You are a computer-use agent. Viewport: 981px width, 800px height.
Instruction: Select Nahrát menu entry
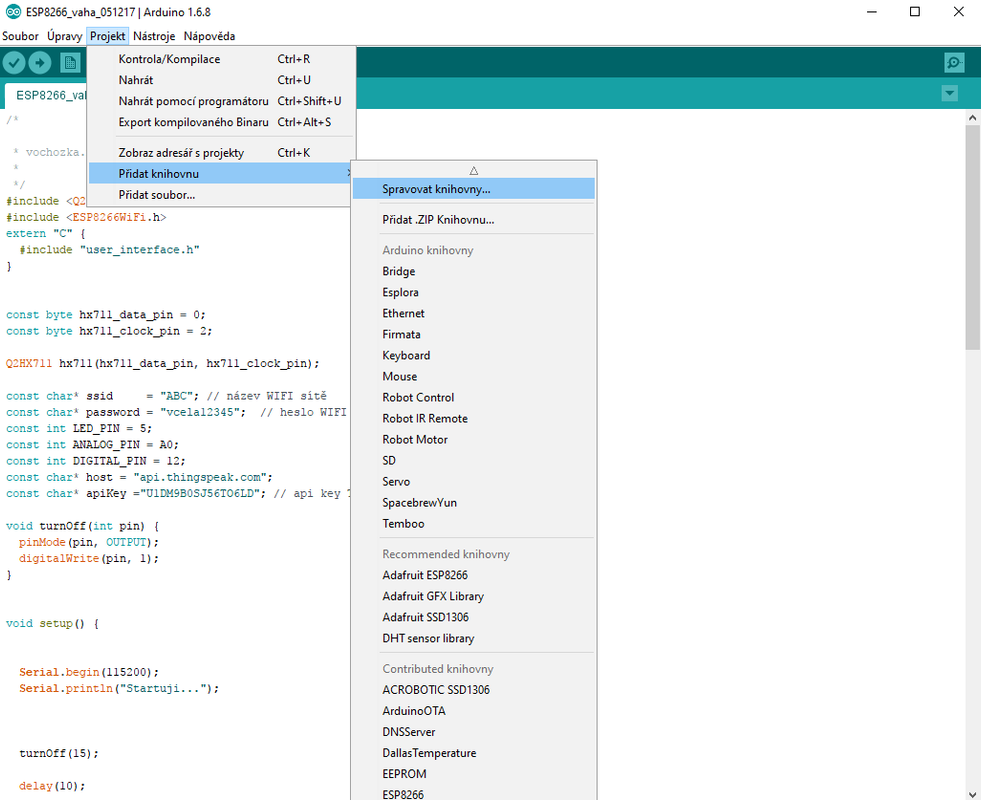(221, 80)
